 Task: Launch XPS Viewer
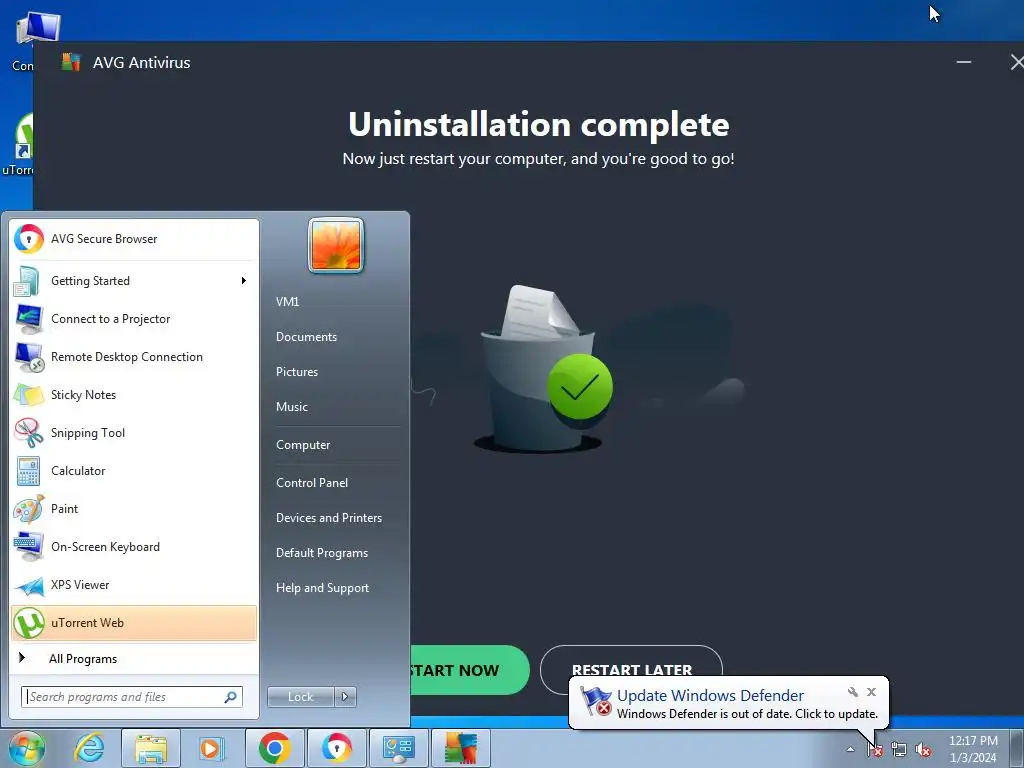[134, 584]
